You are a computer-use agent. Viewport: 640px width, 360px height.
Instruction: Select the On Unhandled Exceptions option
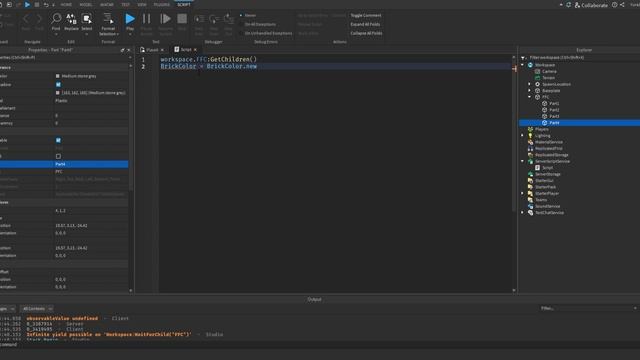pos(266,33)
